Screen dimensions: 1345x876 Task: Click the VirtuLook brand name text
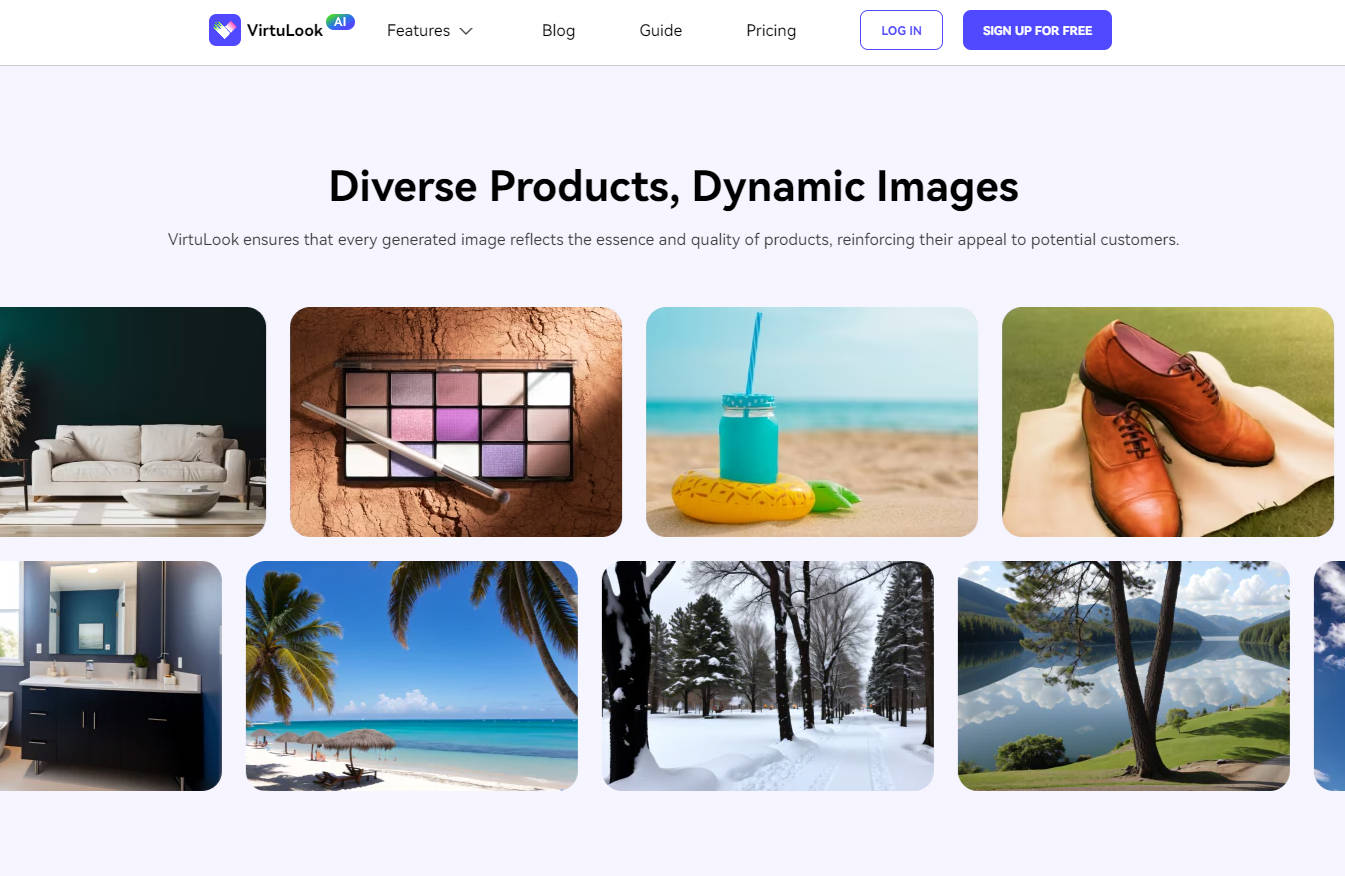(x=284, y=30)
